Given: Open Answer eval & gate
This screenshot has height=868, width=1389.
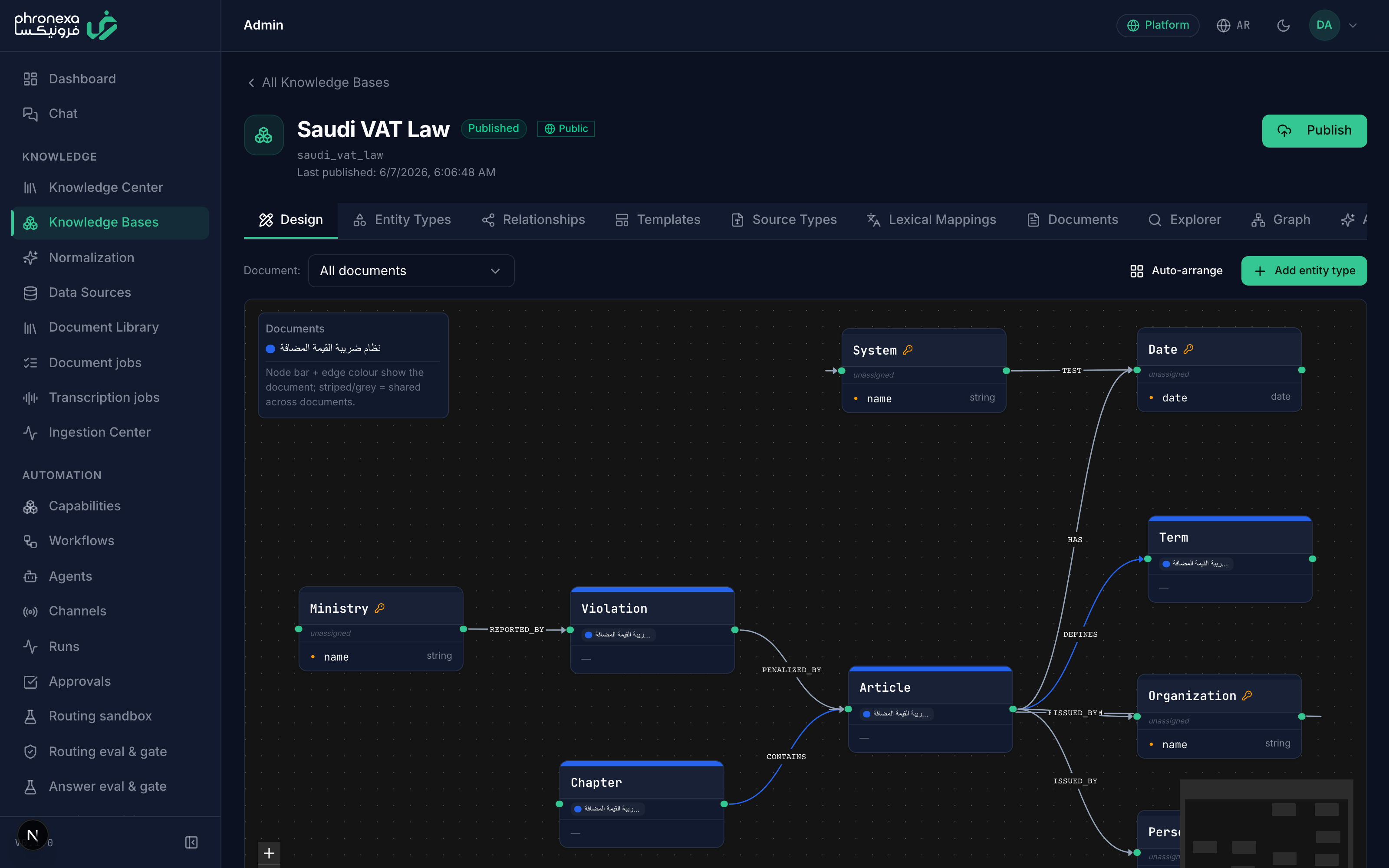Looking at the screenshot, I should coord(110,786).
